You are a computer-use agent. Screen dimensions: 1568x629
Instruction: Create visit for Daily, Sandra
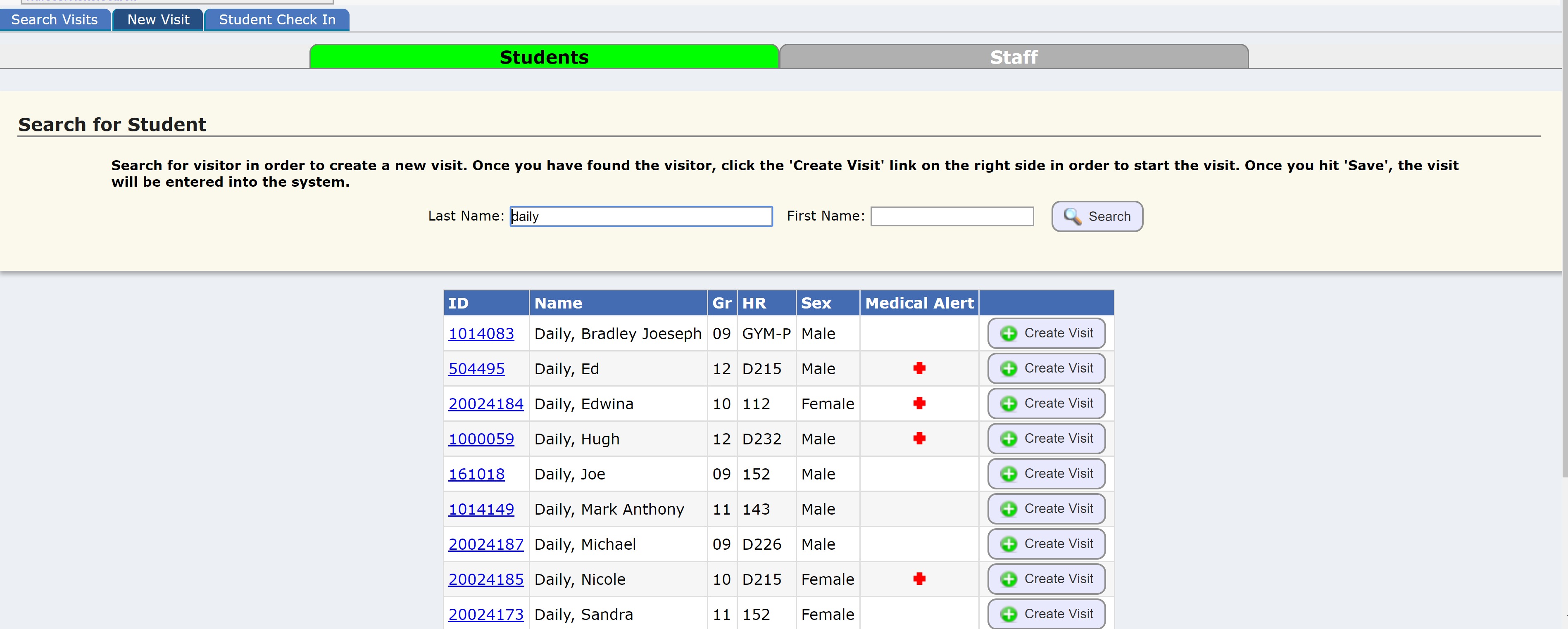(1046, 614)
